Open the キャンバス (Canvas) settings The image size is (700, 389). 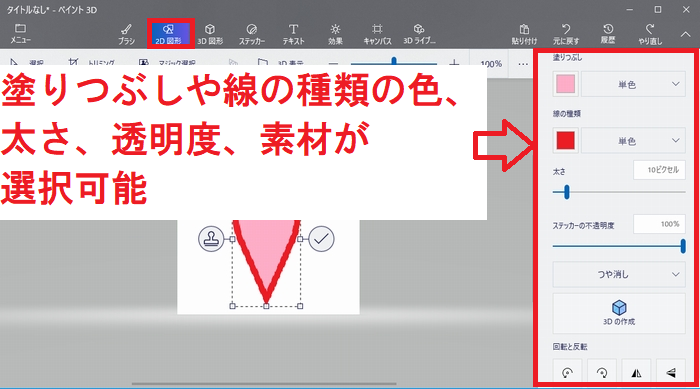pos(377,34)
